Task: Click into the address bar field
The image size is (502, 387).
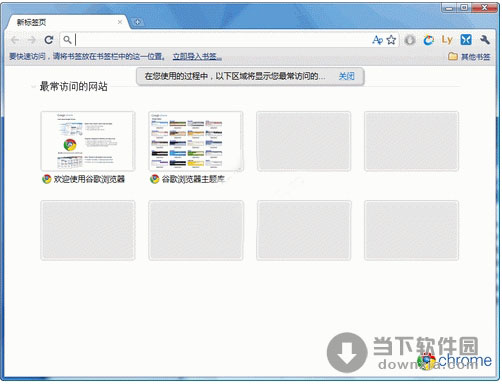Action: [x=222, y=40]
